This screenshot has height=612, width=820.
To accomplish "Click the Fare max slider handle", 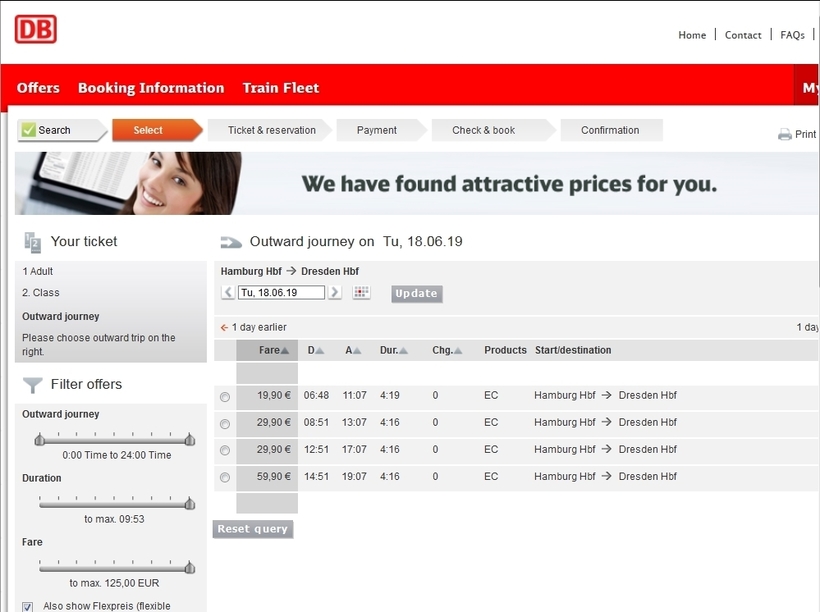I will (190, 567).
